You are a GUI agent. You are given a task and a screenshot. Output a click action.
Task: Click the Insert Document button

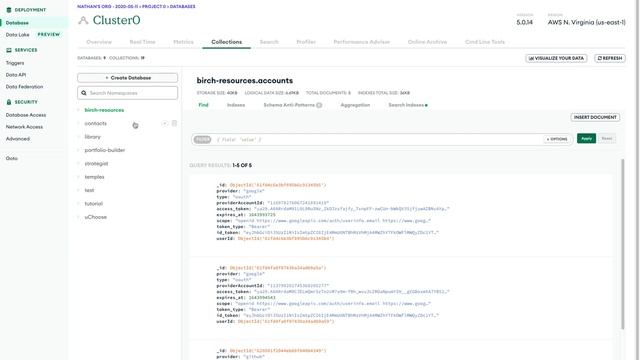[595, 118]
